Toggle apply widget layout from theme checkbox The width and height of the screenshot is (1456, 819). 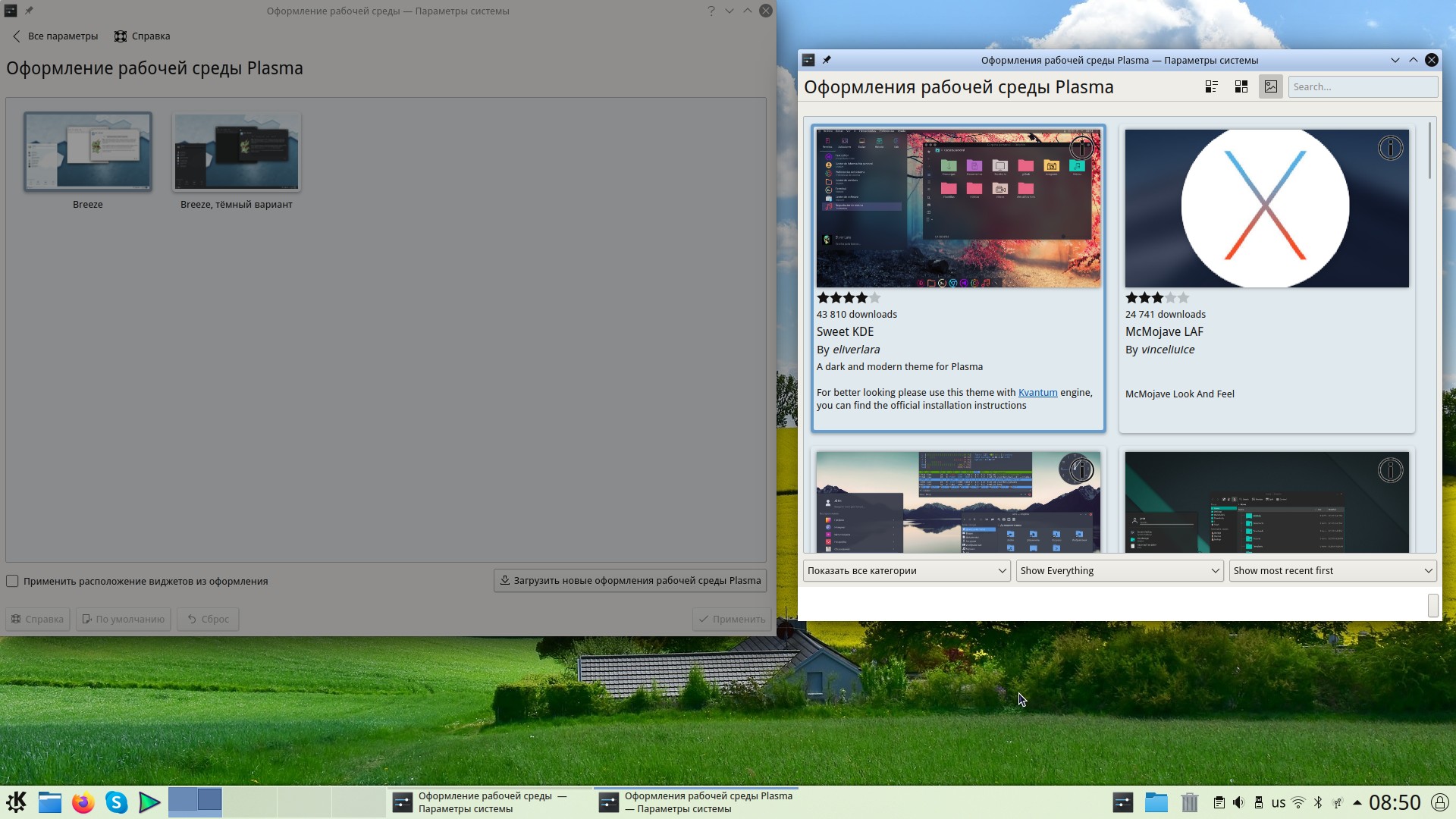(x=12, y=581)
